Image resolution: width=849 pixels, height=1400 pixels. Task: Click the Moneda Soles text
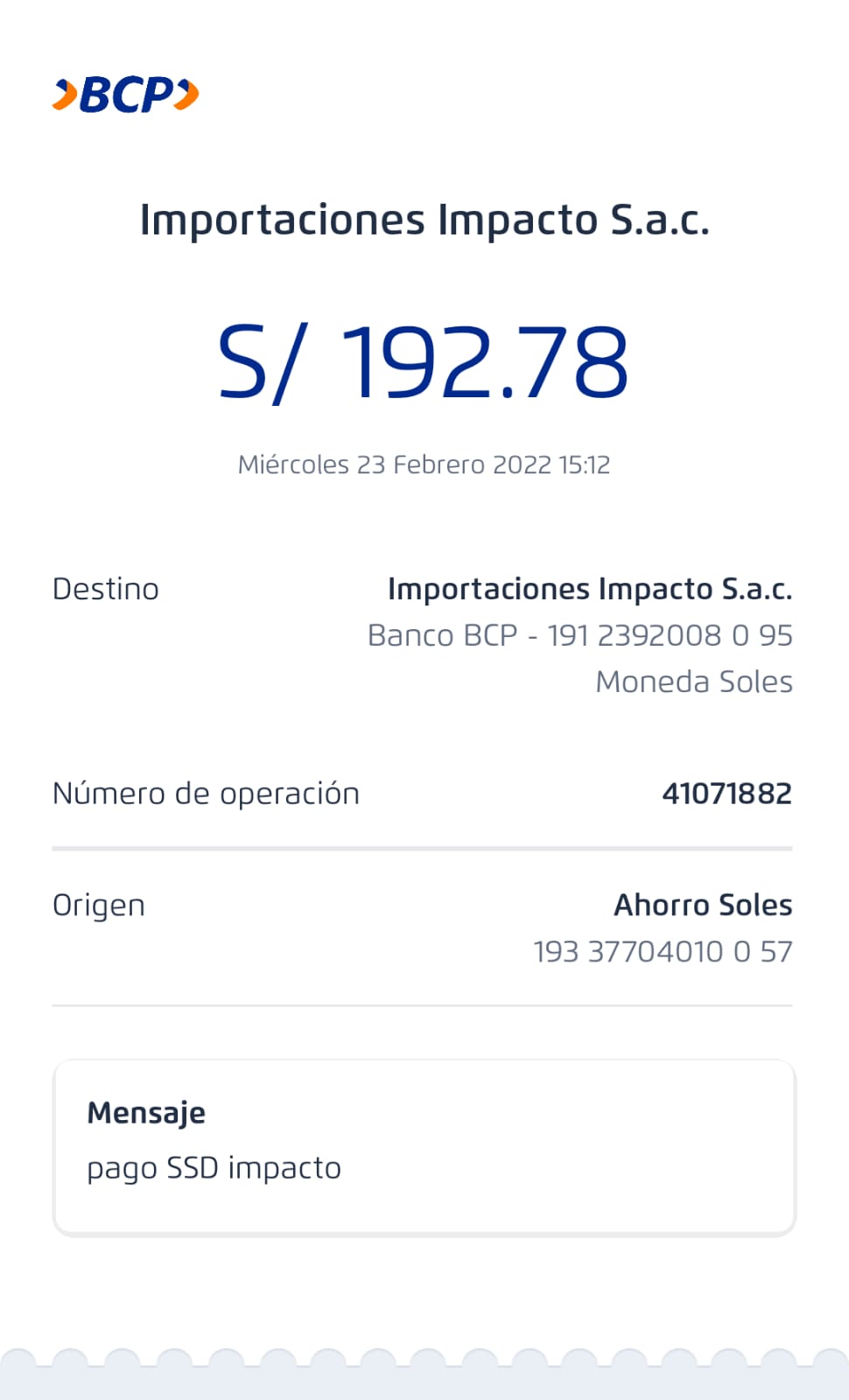click(x=693, y=682)
